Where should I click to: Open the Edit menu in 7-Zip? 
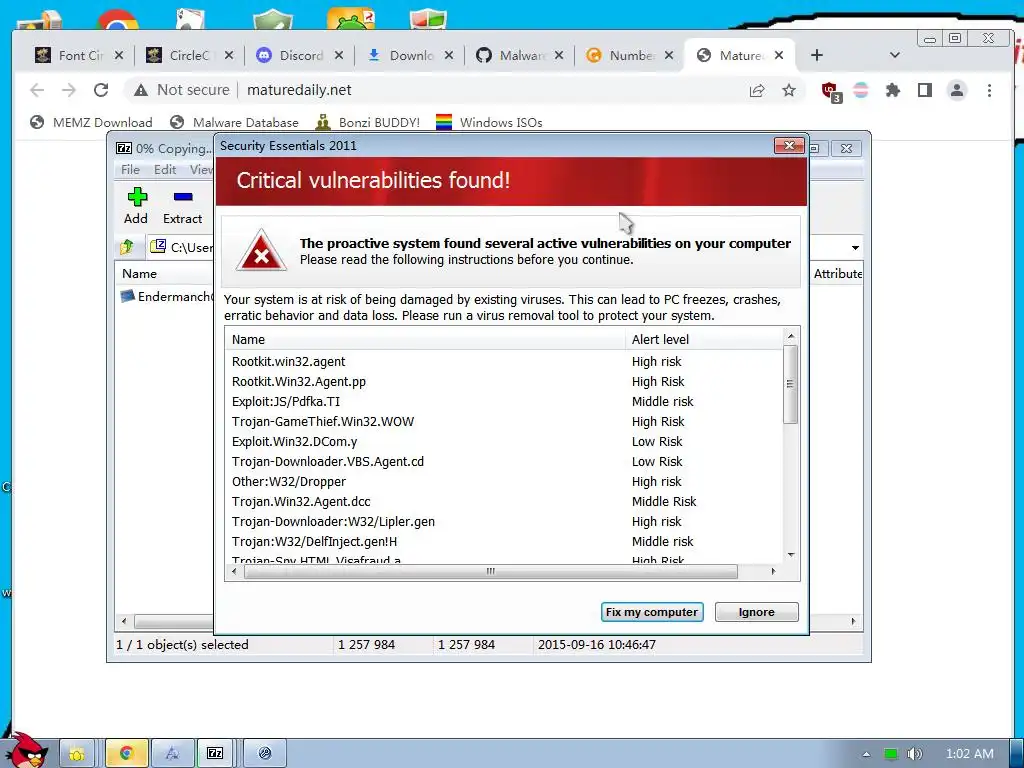(165, 170)
